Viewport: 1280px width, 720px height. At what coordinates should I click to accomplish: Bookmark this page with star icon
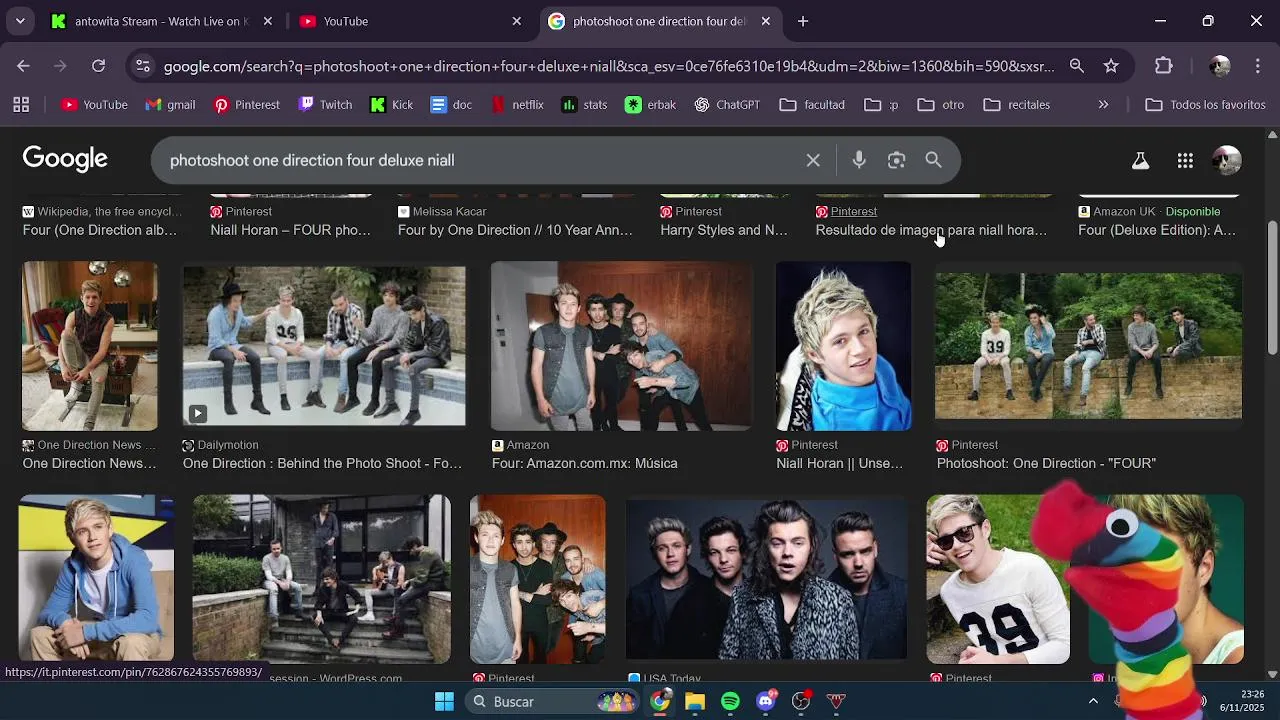click(1111, 66)
